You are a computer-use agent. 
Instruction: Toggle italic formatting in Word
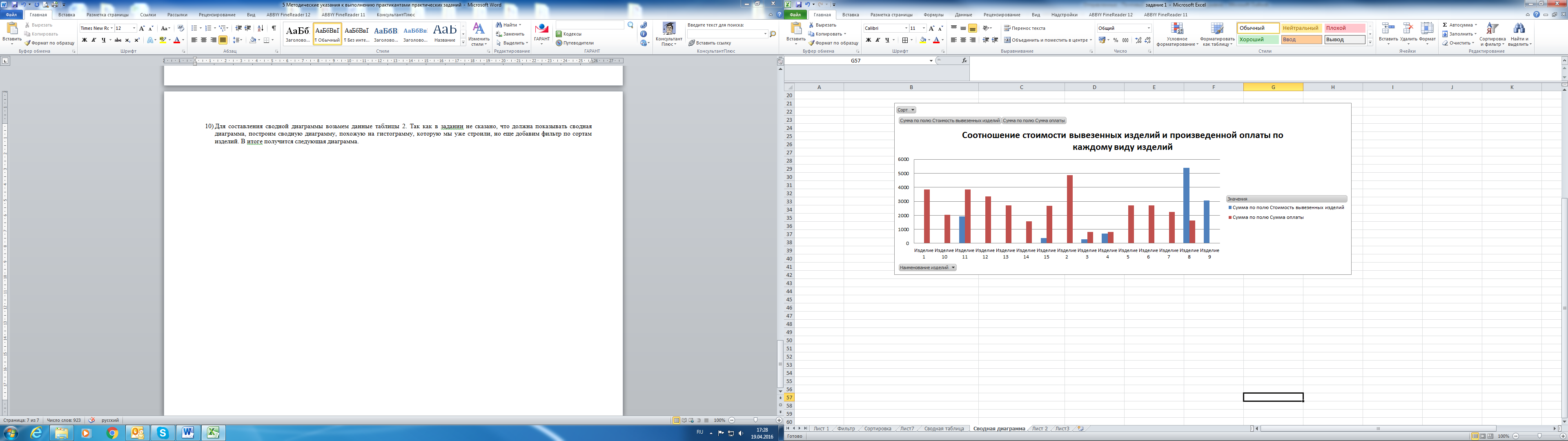94,40
